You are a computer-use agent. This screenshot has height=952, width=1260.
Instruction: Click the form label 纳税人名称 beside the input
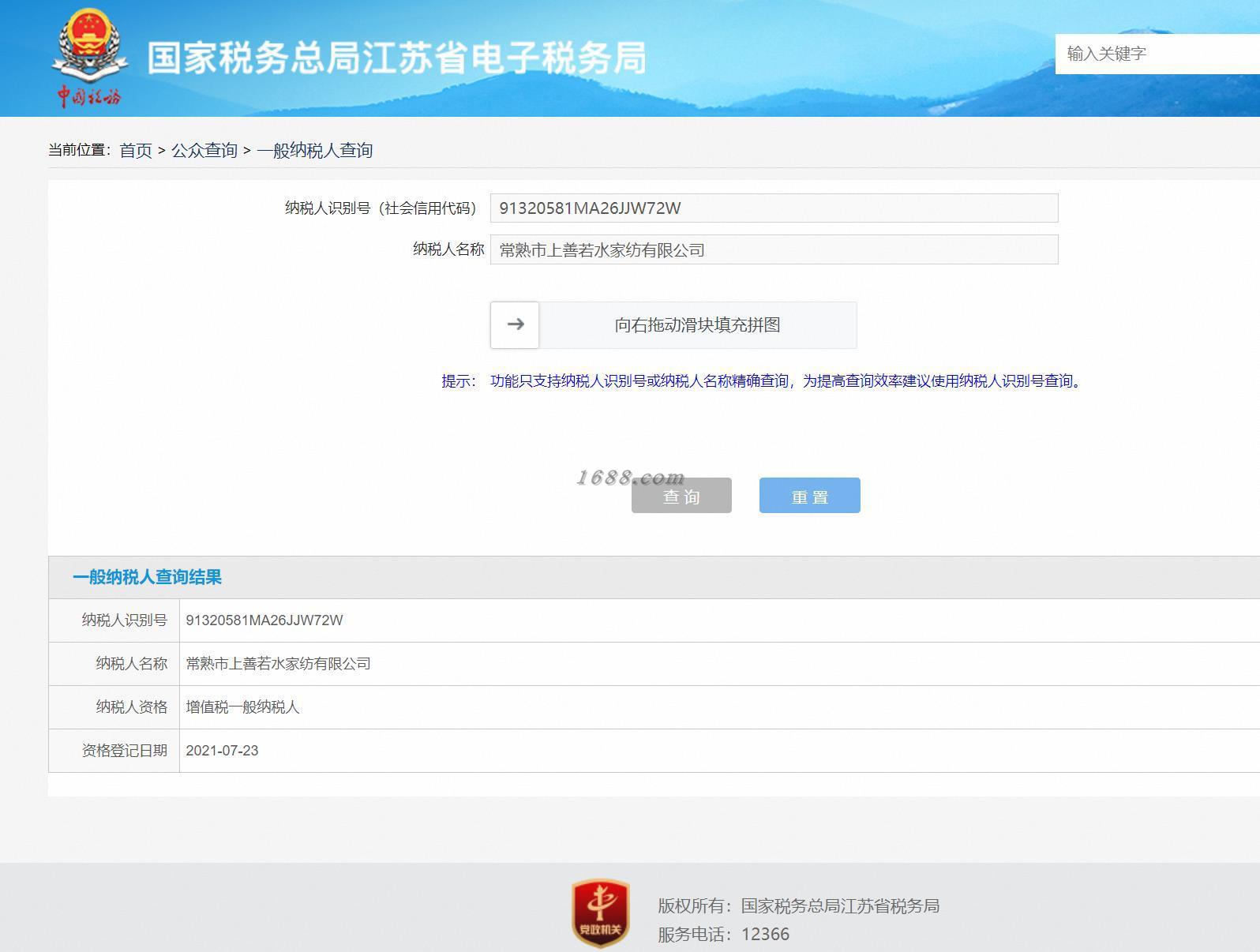click(x=448, y=249)
